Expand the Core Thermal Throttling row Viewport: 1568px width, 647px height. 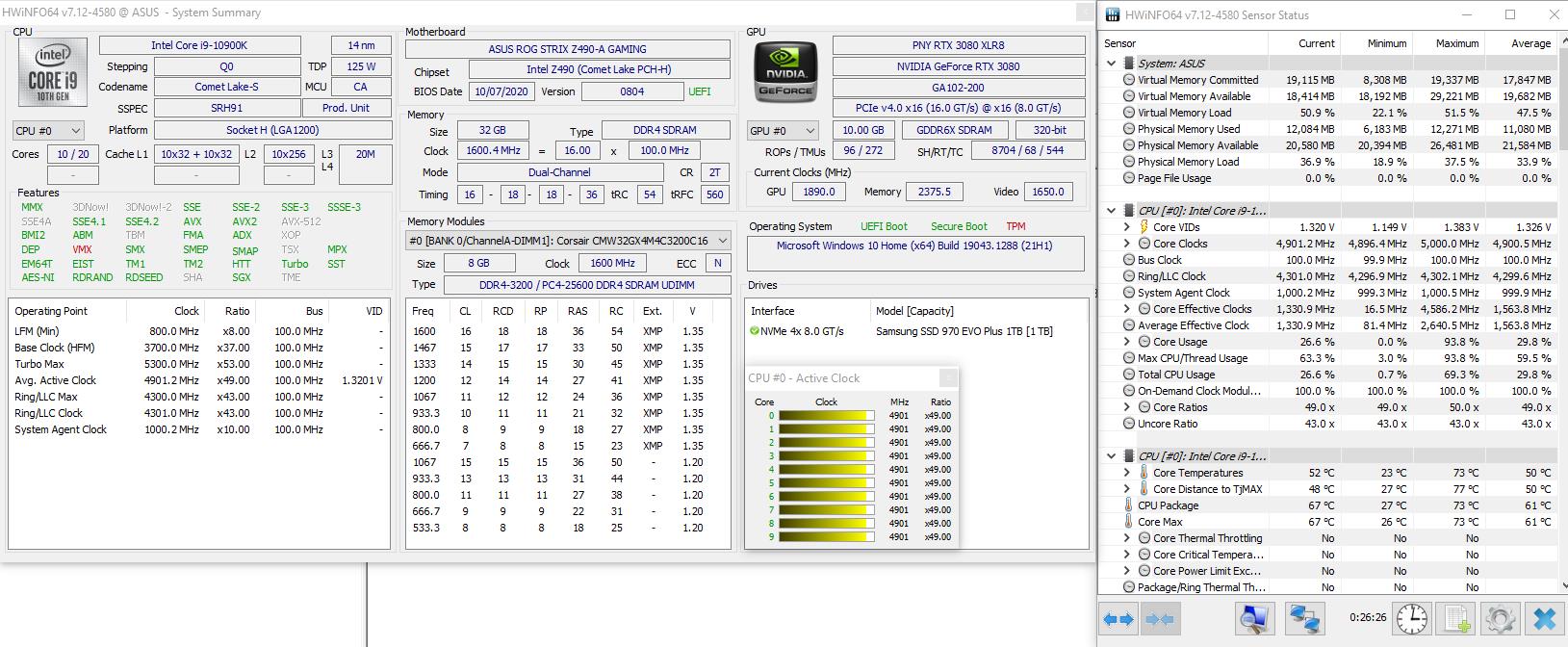[x=1127, y=538]
